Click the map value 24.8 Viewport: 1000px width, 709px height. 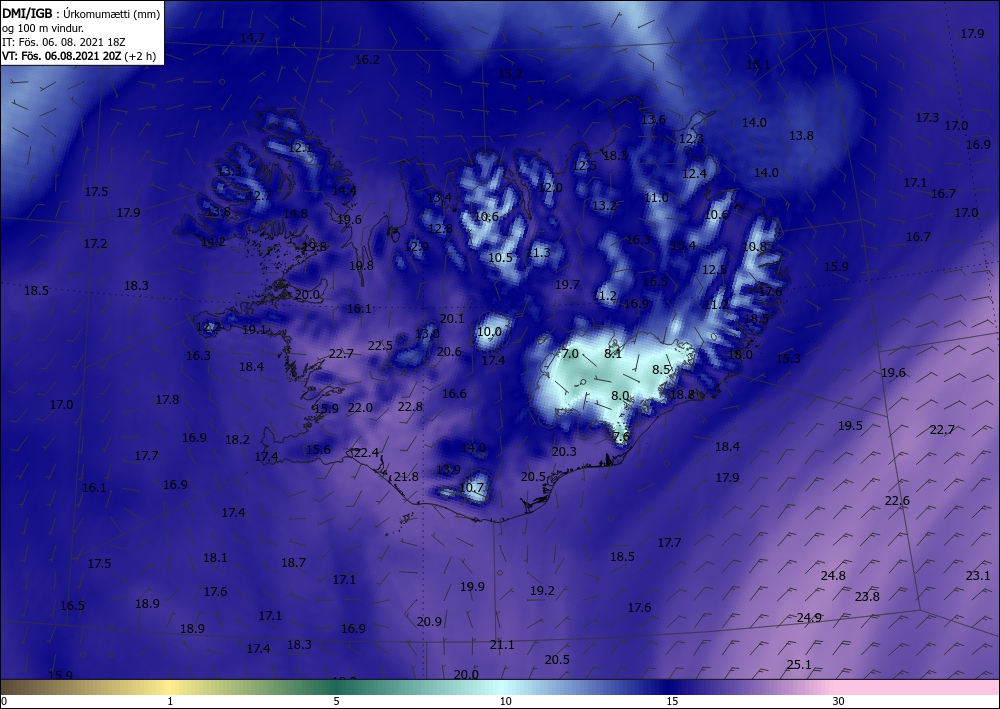tap(833, 575)
